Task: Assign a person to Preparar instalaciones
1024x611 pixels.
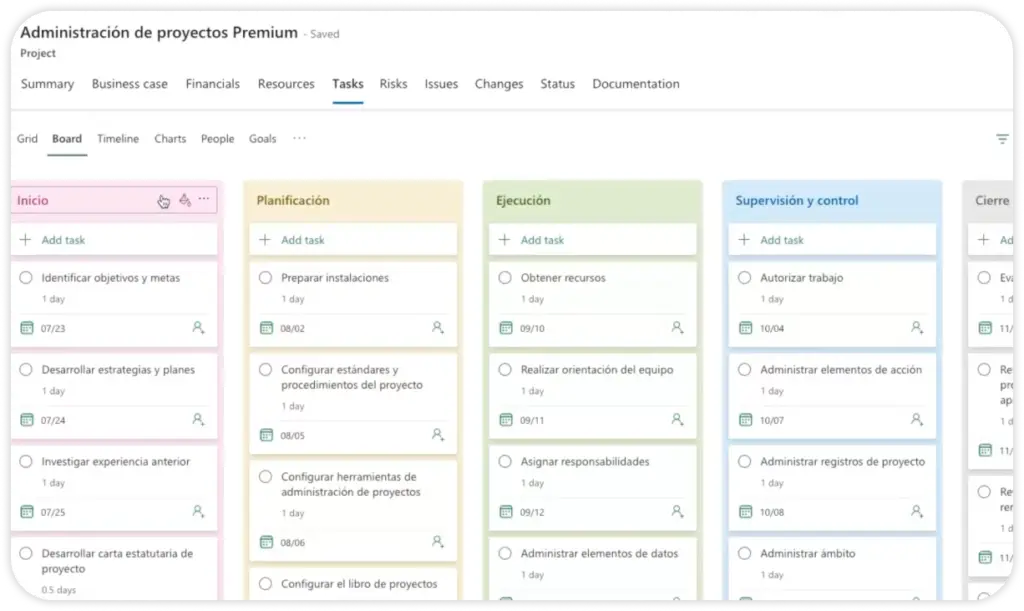Action: coord(438,328)
